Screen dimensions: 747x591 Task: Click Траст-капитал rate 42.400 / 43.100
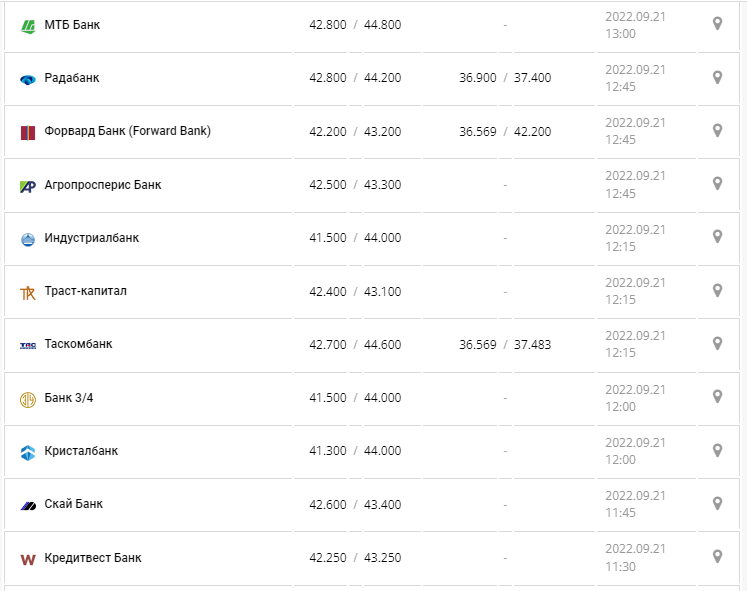(x=355, y=291)
